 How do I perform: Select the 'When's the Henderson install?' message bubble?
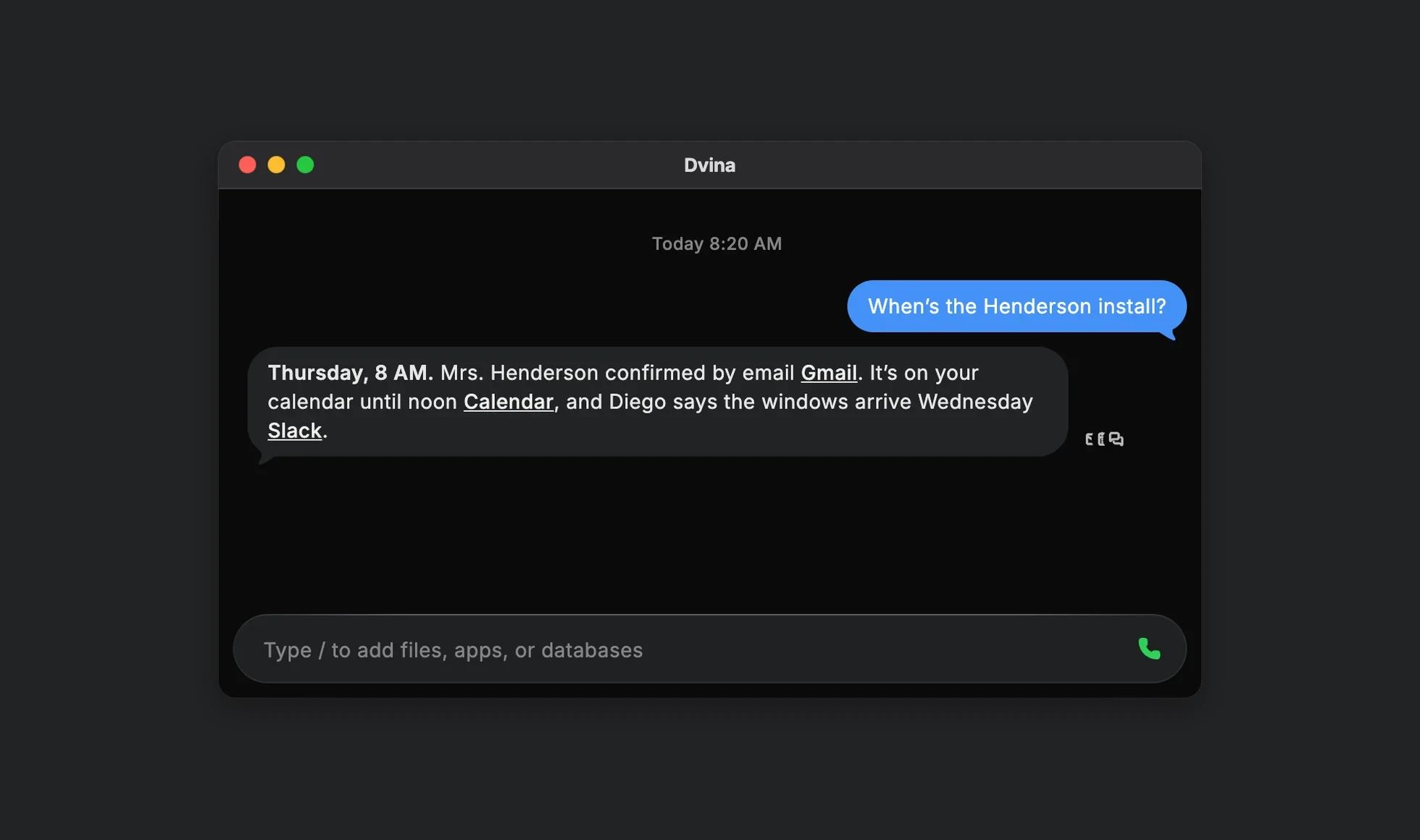[1016, 306]
